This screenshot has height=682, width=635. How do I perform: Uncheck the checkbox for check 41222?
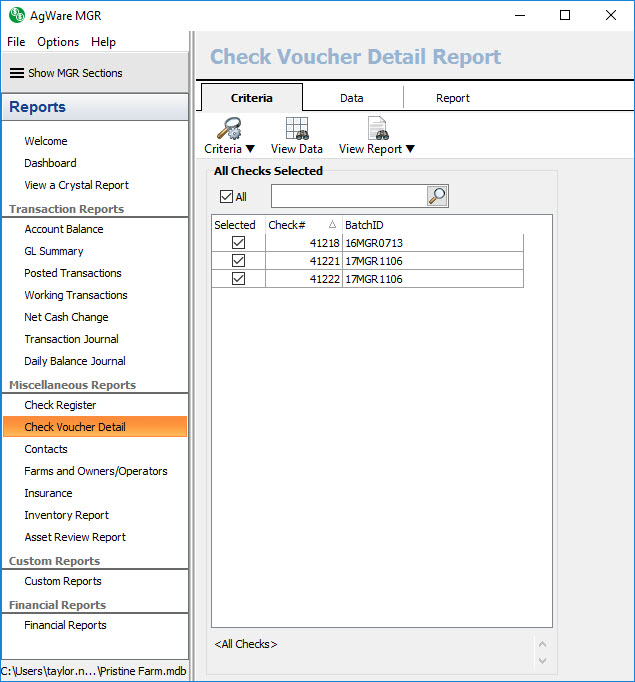tap(238, 279)
